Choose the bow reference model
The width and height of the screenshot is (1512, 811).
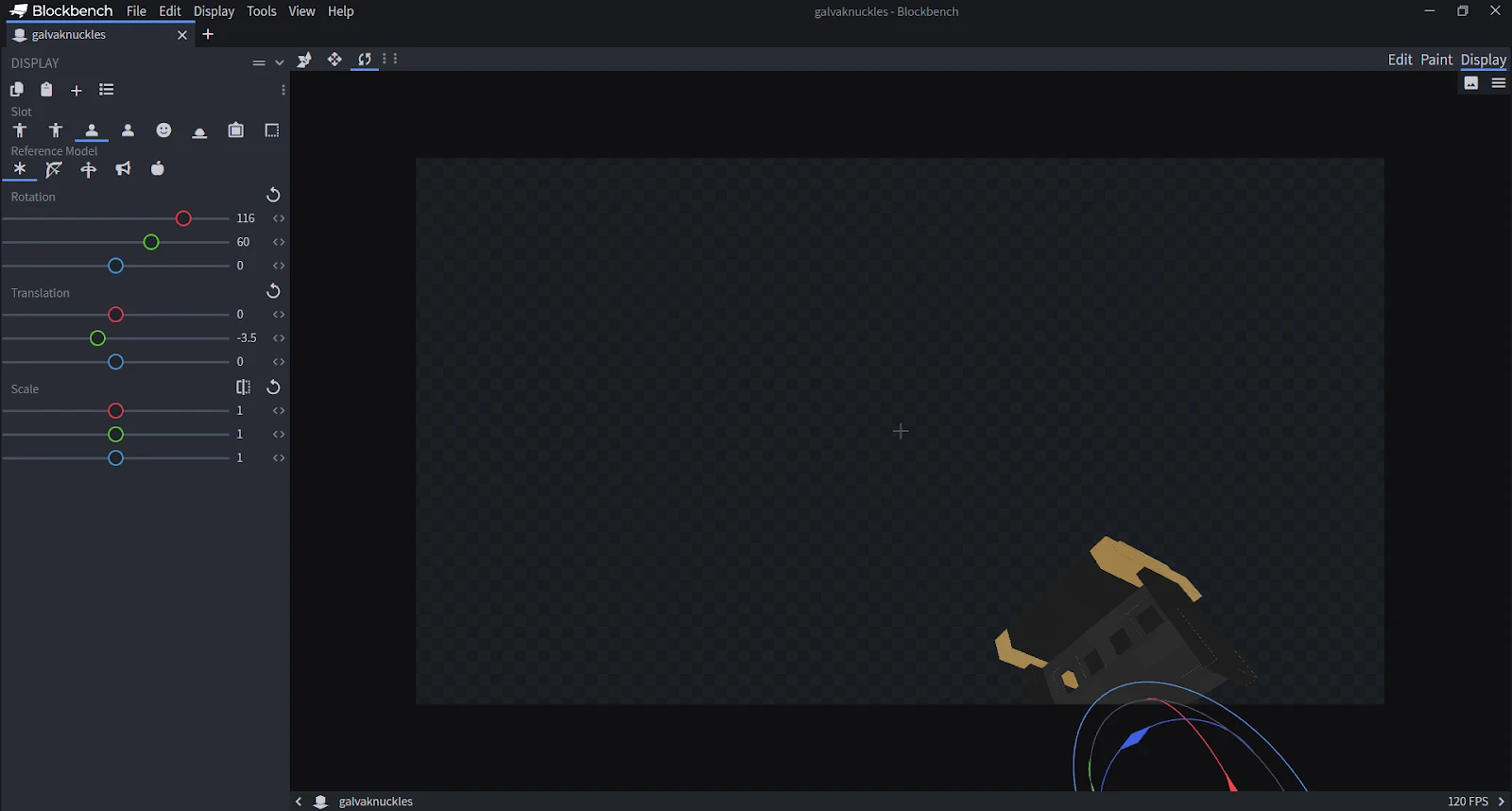(x=54, y=169)
